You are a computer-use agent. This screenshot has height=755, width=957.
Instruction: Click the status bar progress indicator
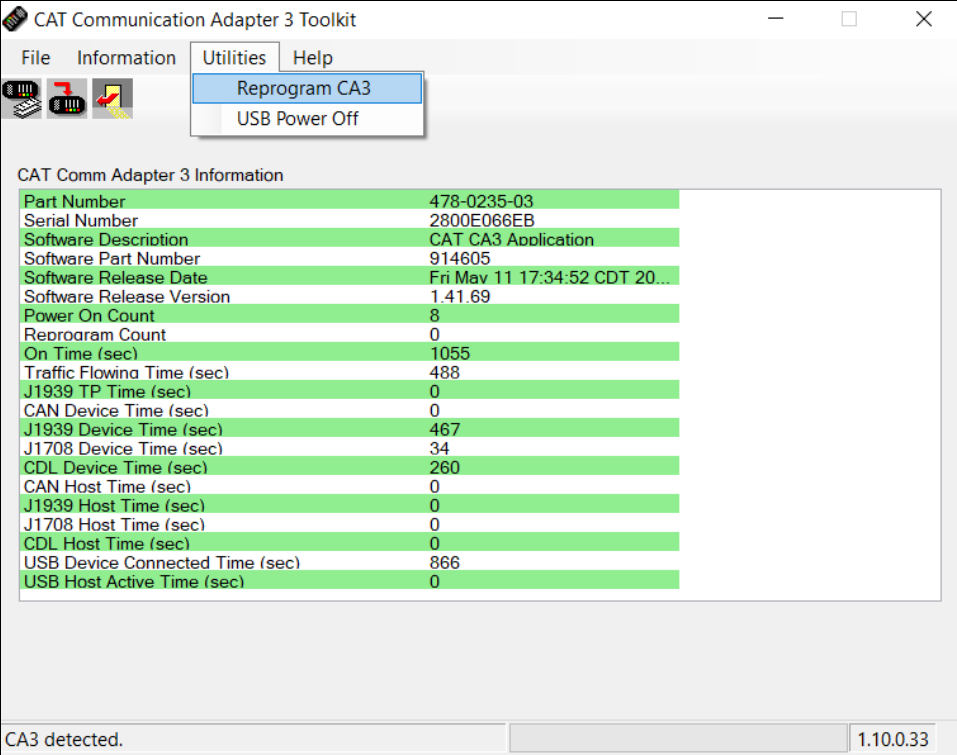(x=678, y=739)
